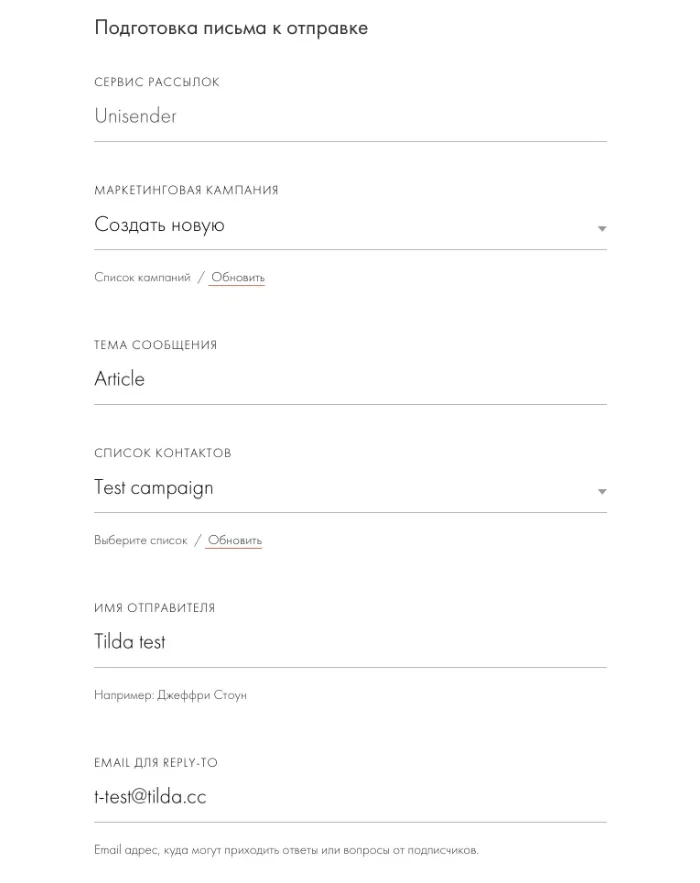Click the "Маркетинговая кампания" label
The image size is (700, 883).
point(186,190)
